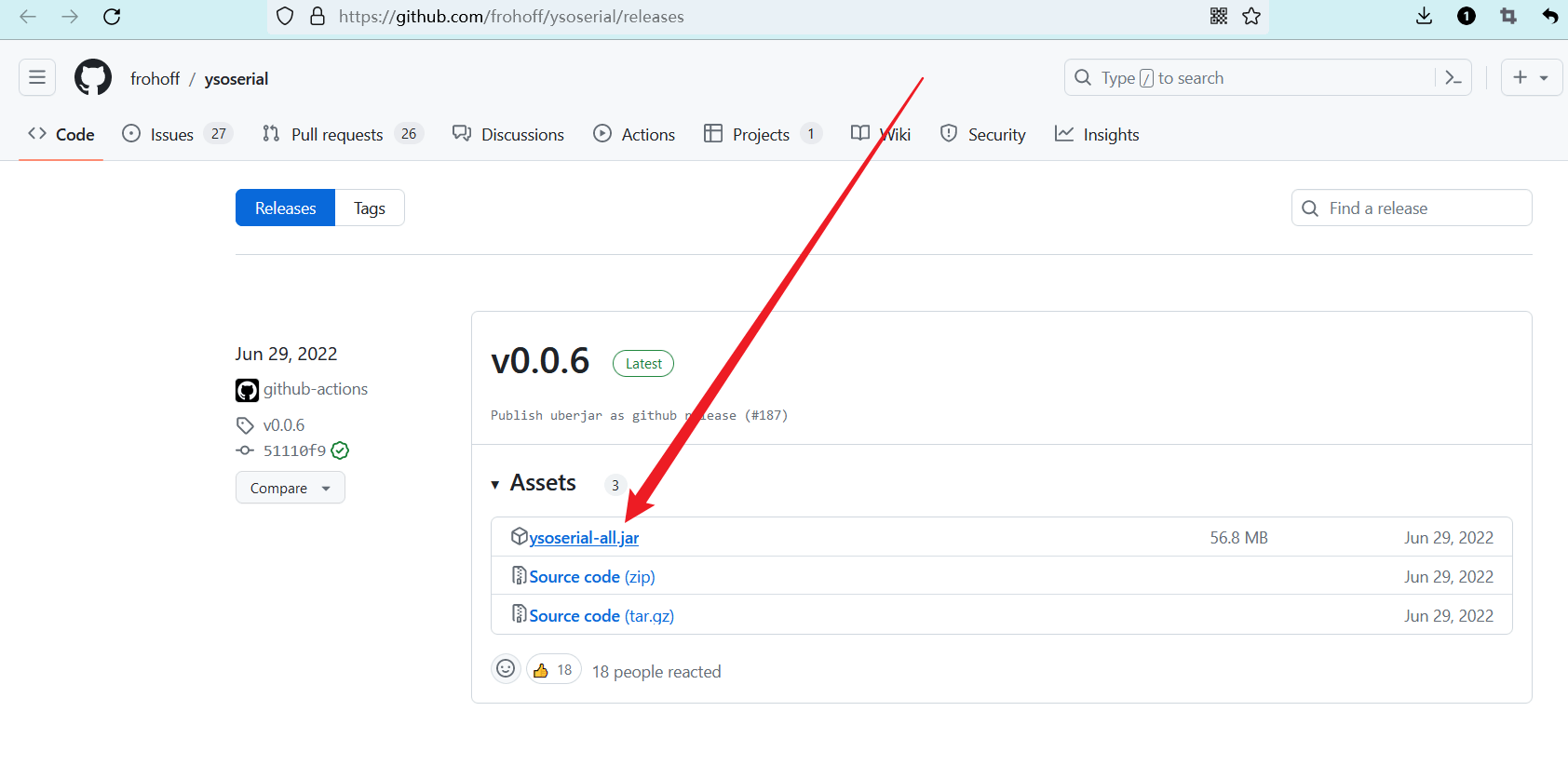Click the thumbs up reaction with 18
The image size is (1568, 765).
(x=554, y=669)
